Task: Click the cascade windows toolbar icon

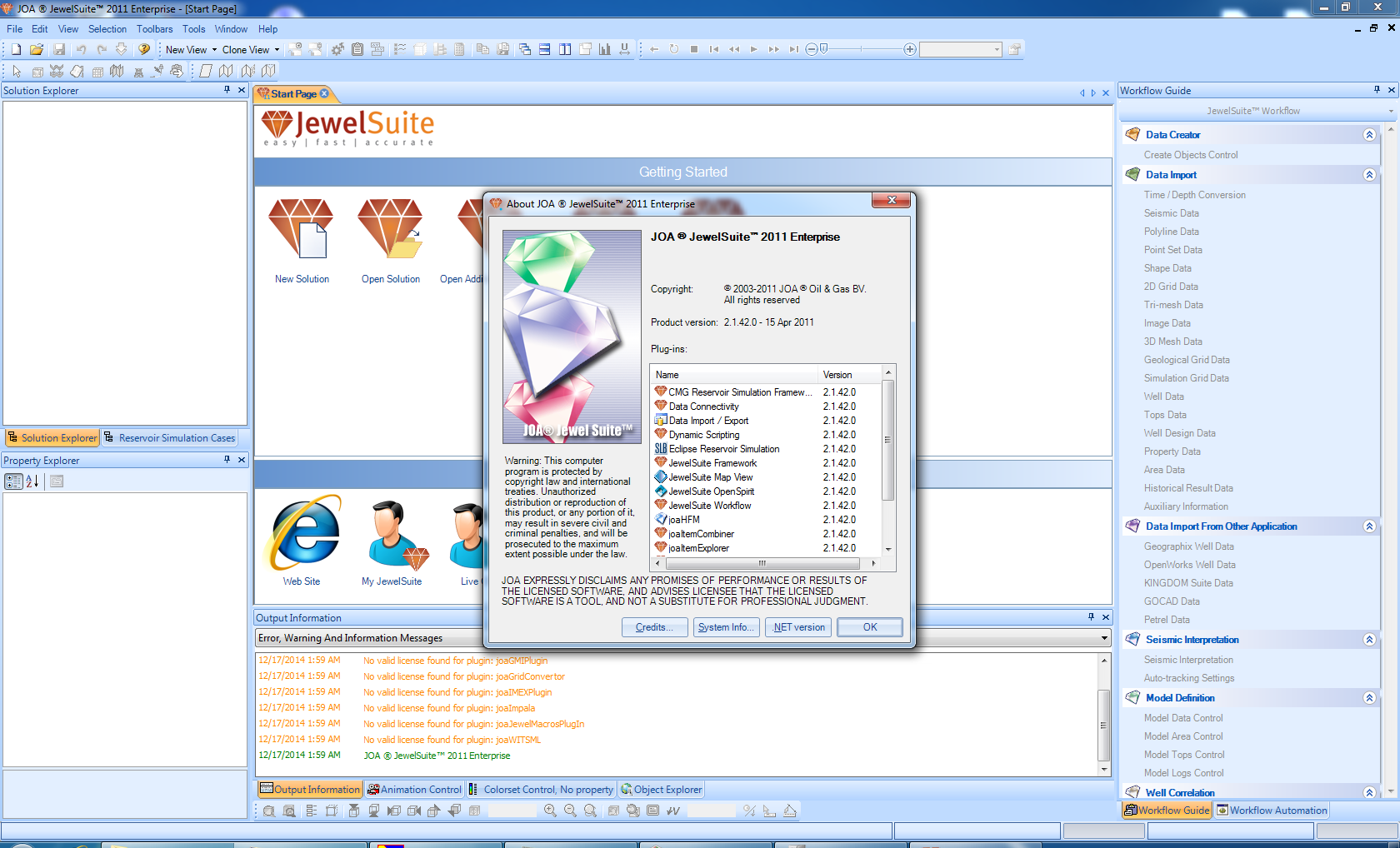Action: click(524, 50)
